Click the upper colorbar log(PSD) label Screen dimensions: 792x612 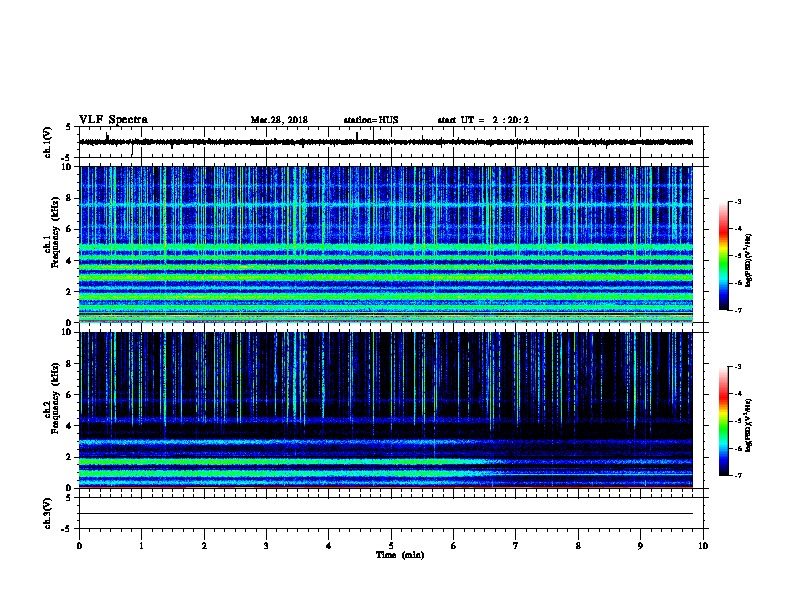[749, 261]
